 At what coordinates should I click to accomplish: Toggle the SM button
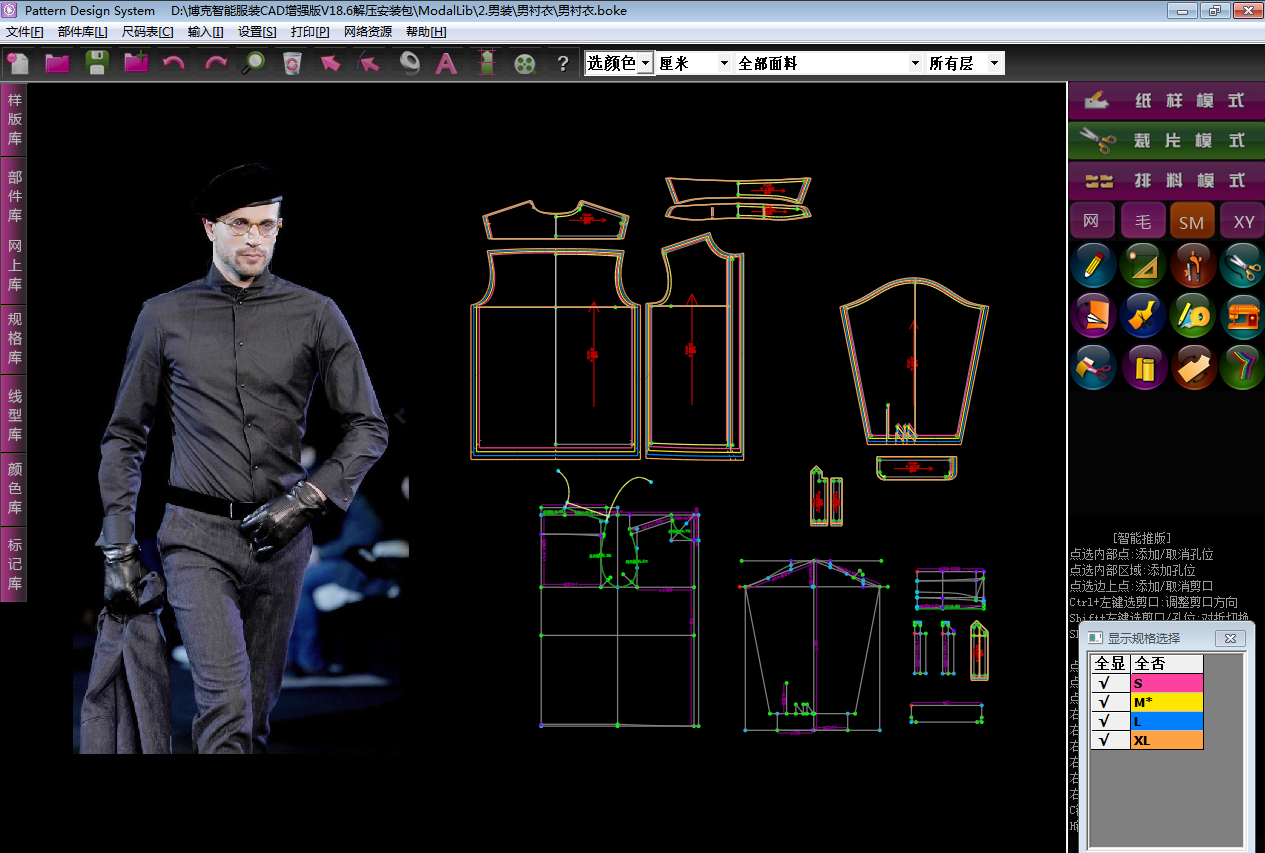coord(1192,221)
